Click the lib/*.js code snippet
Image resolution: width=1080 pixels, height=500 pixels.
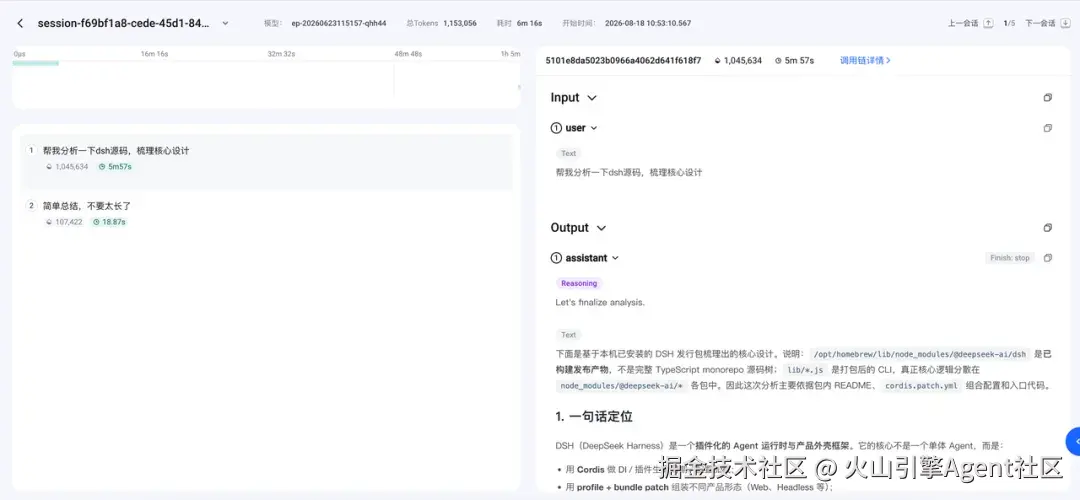coord(804,370)
